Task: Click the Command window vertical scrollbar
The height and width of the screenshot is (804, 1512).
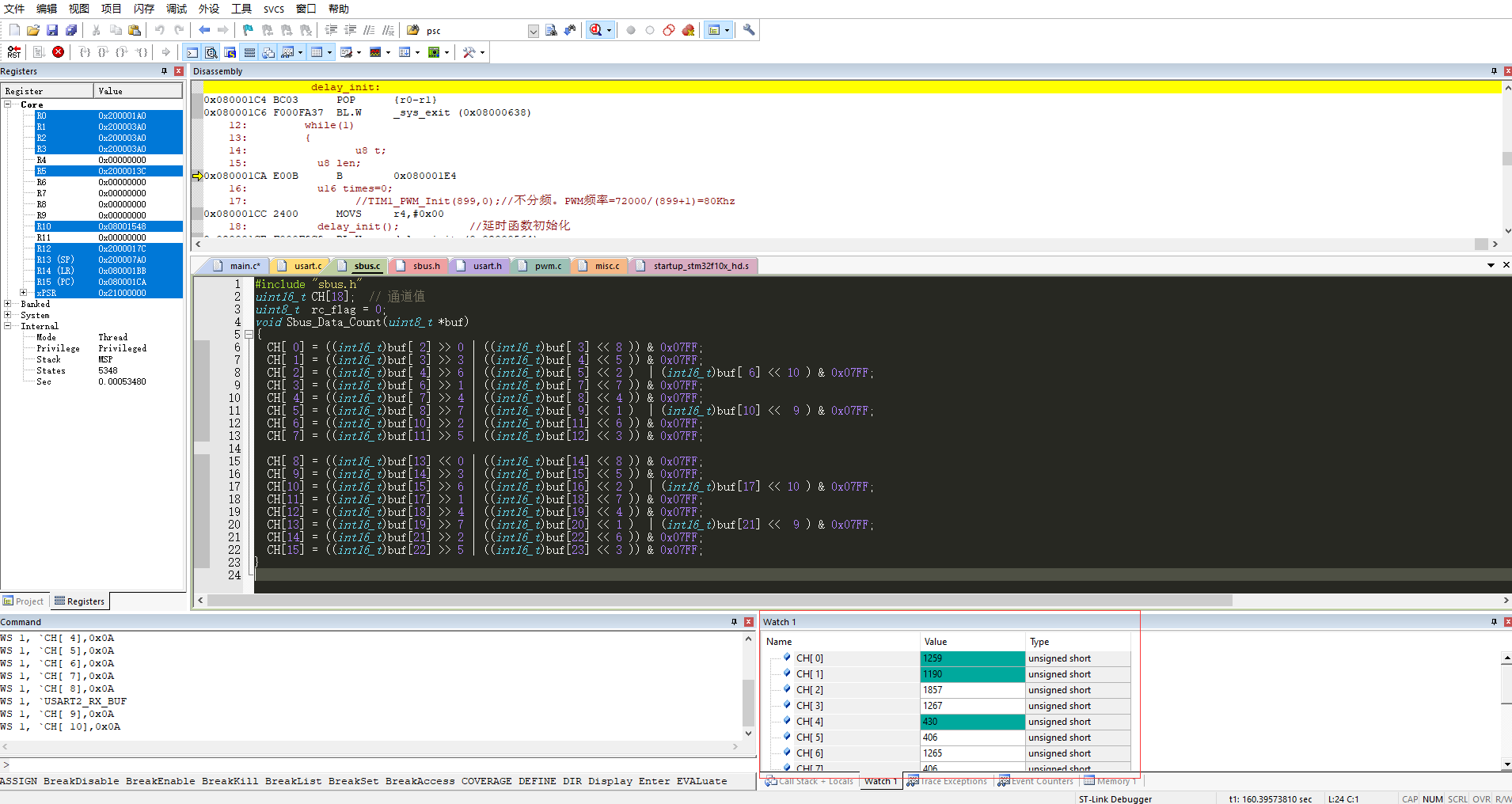Action: [x=748, y=686]
